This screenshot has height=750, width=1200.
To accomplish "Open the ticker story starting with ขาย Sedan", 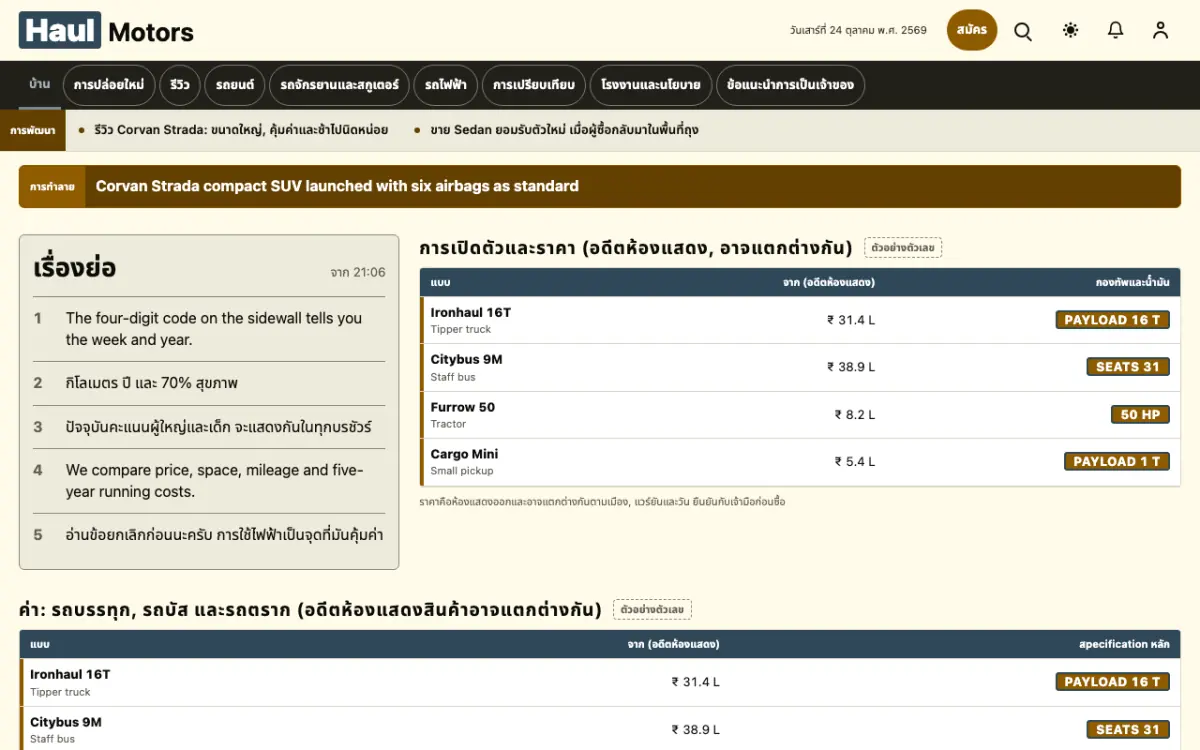I will 565,130.
